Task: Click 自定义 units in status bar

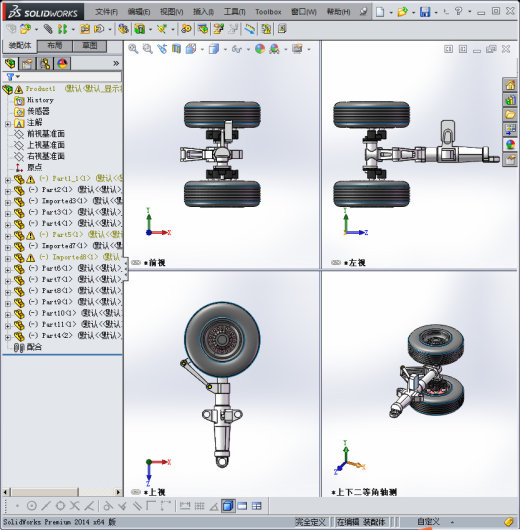Action: pos(428,522)
